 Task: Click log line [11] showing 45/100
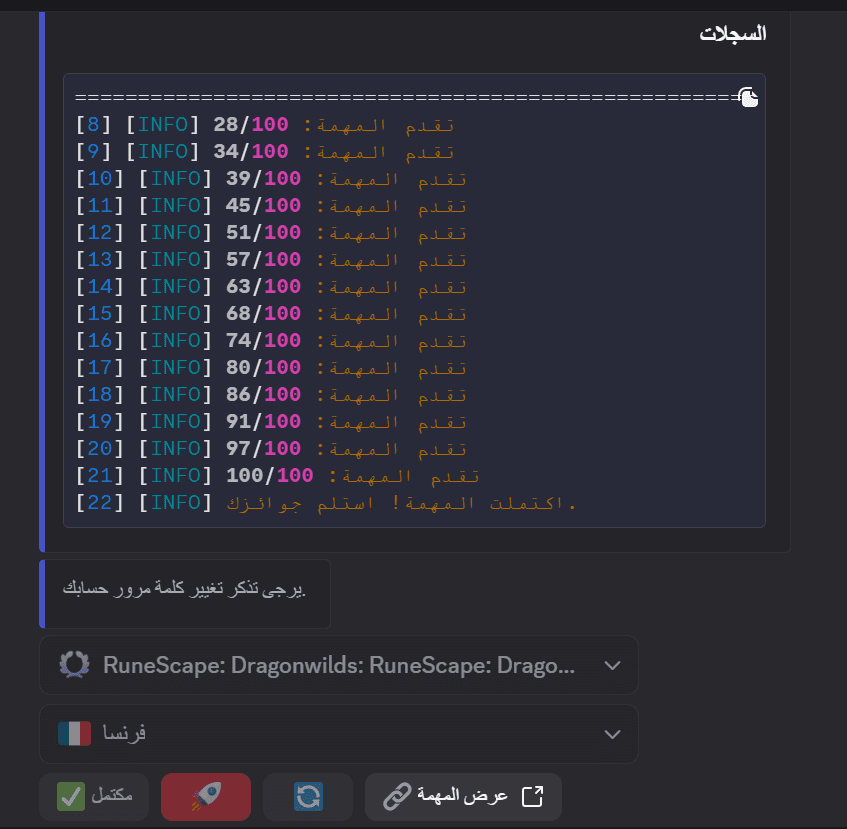click(x=271, y=206)
